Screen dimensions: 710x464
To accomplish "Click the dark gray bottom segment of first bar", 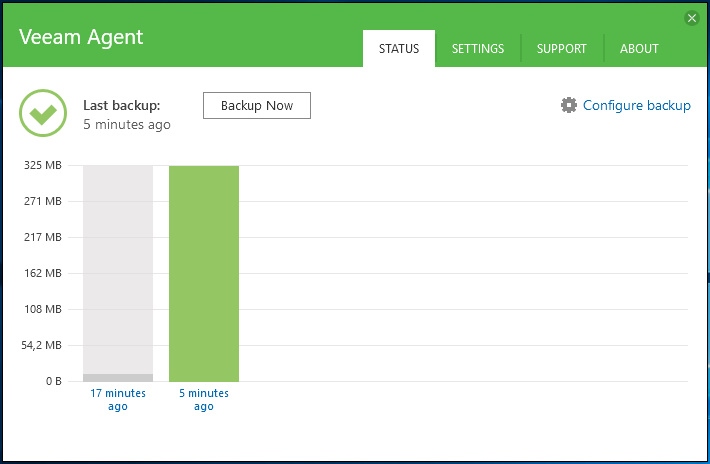I will (x=118, y=378).
